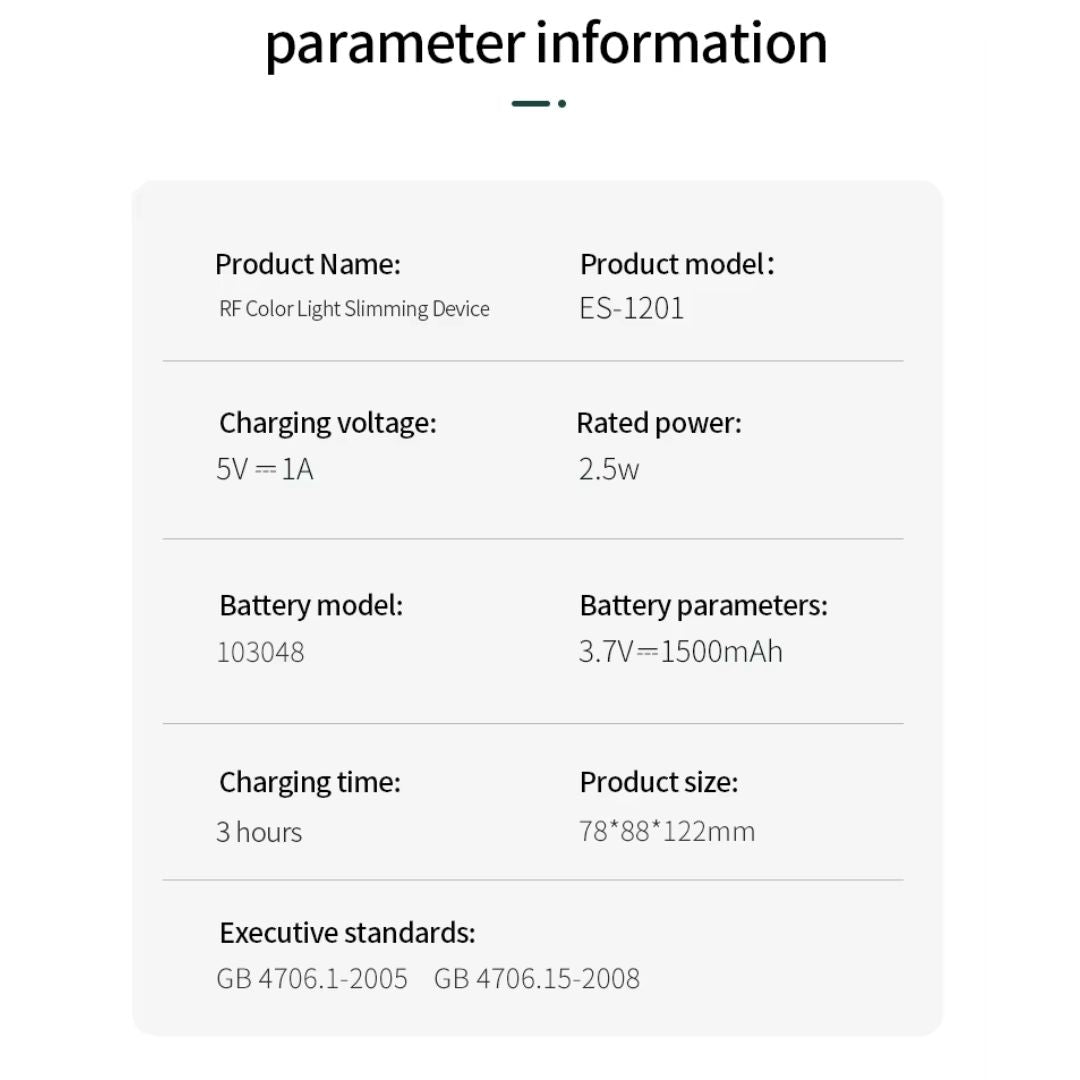Click the 'parameter information' heading
1080x1080 pixels.
click(x=546, y=44)
